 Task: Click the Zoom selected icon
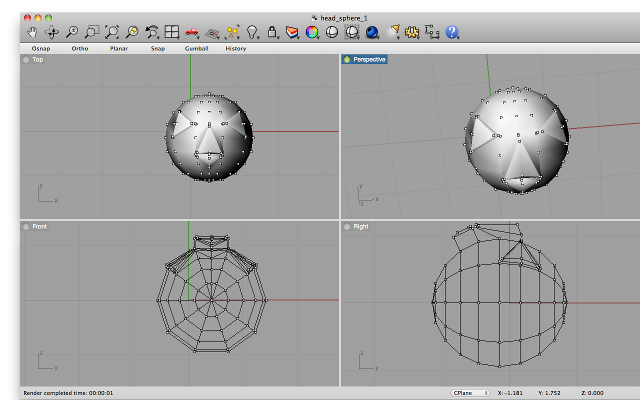[132, 32]
